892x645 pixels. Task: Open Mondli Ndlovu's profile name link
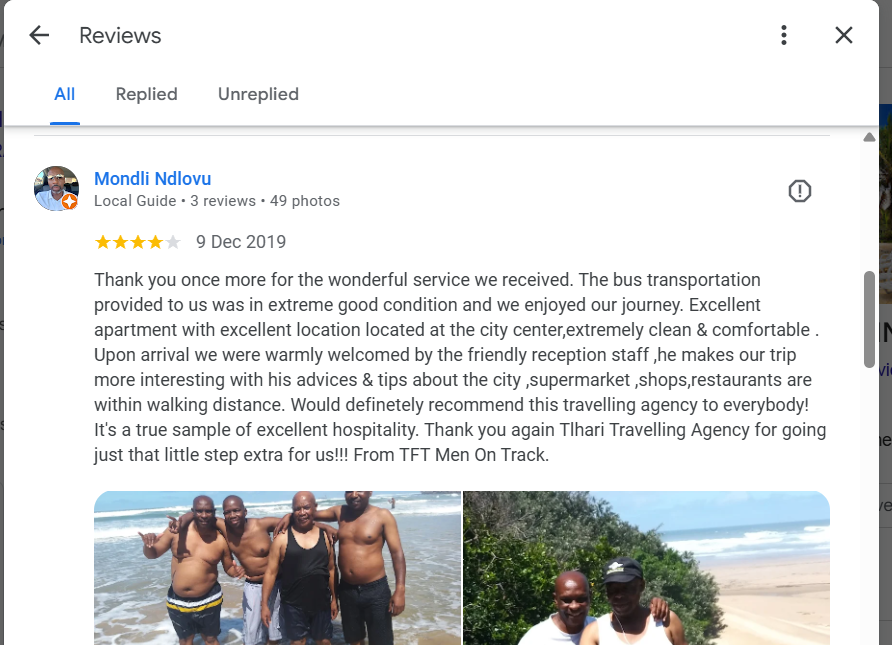coord(152,179)
